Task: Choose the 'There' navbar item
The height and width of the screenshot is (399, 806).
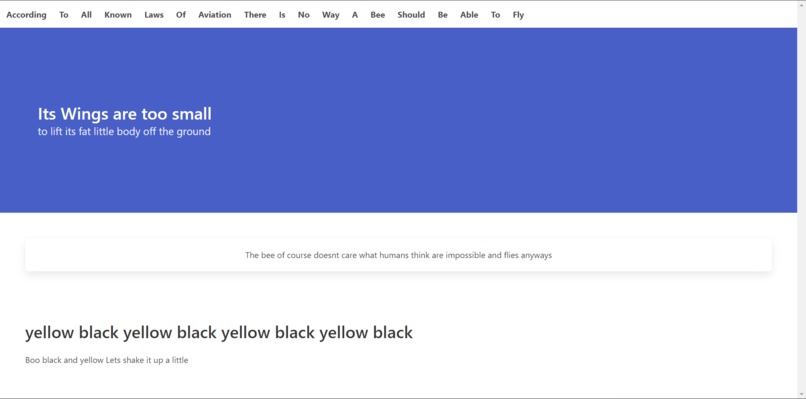Action: (x=255, y=15)
